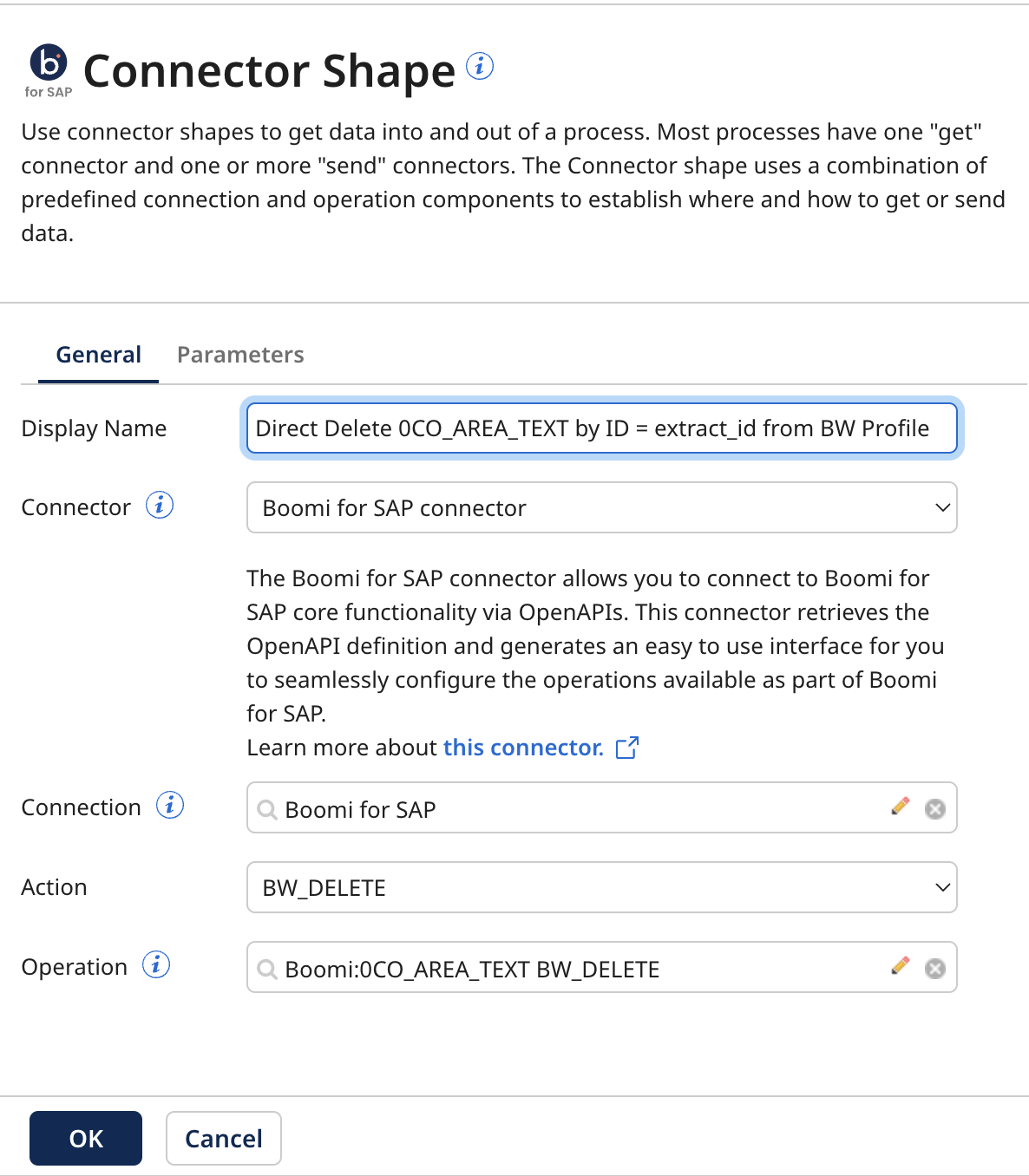Click the external link icon beside this connector

click(626, 747)
